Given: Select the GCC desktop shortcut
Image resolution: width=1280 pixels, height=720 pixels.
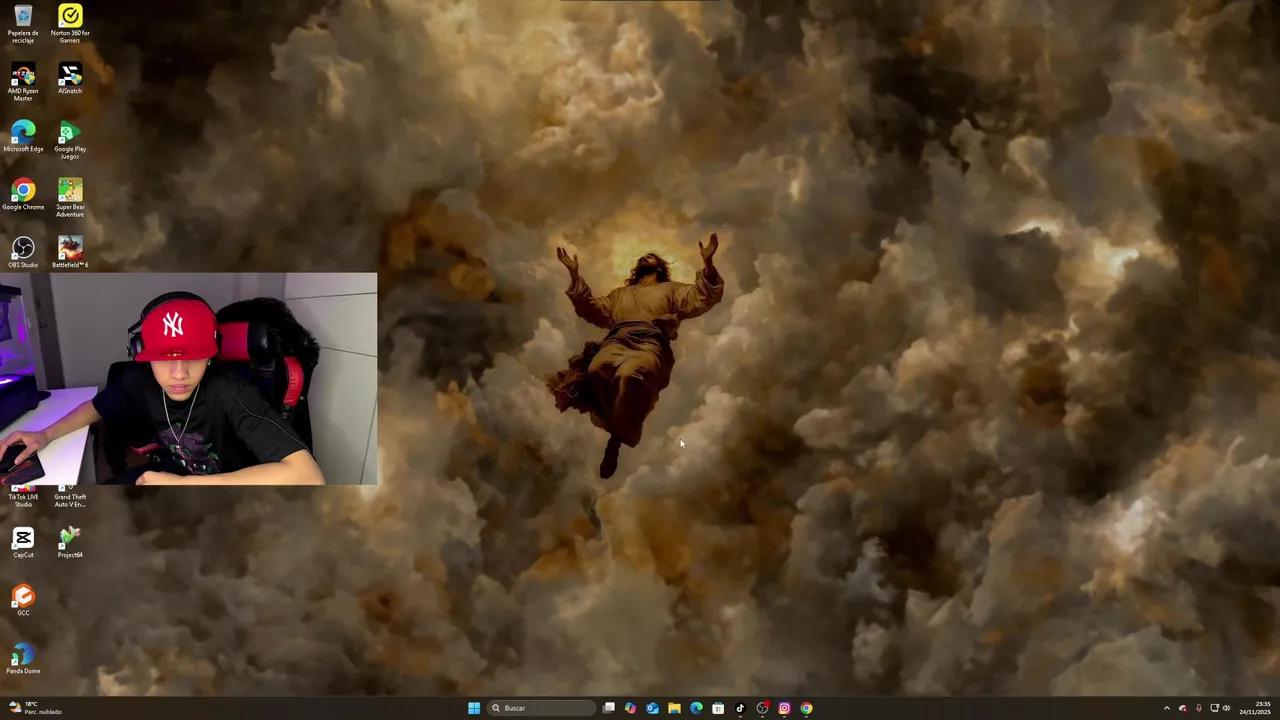Looking at the screenshot, I should click(23, 601).
